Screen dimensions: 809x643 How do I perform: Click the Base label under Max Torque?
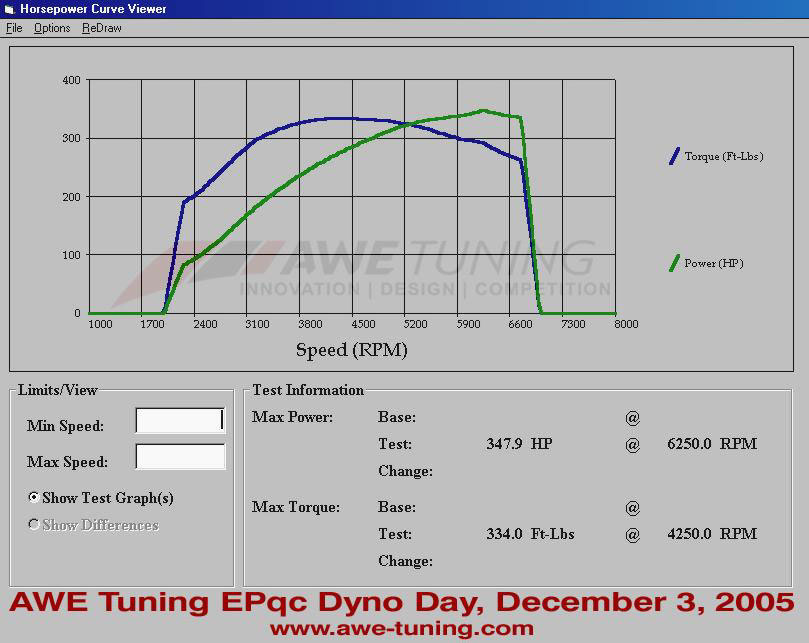point(397,507)
